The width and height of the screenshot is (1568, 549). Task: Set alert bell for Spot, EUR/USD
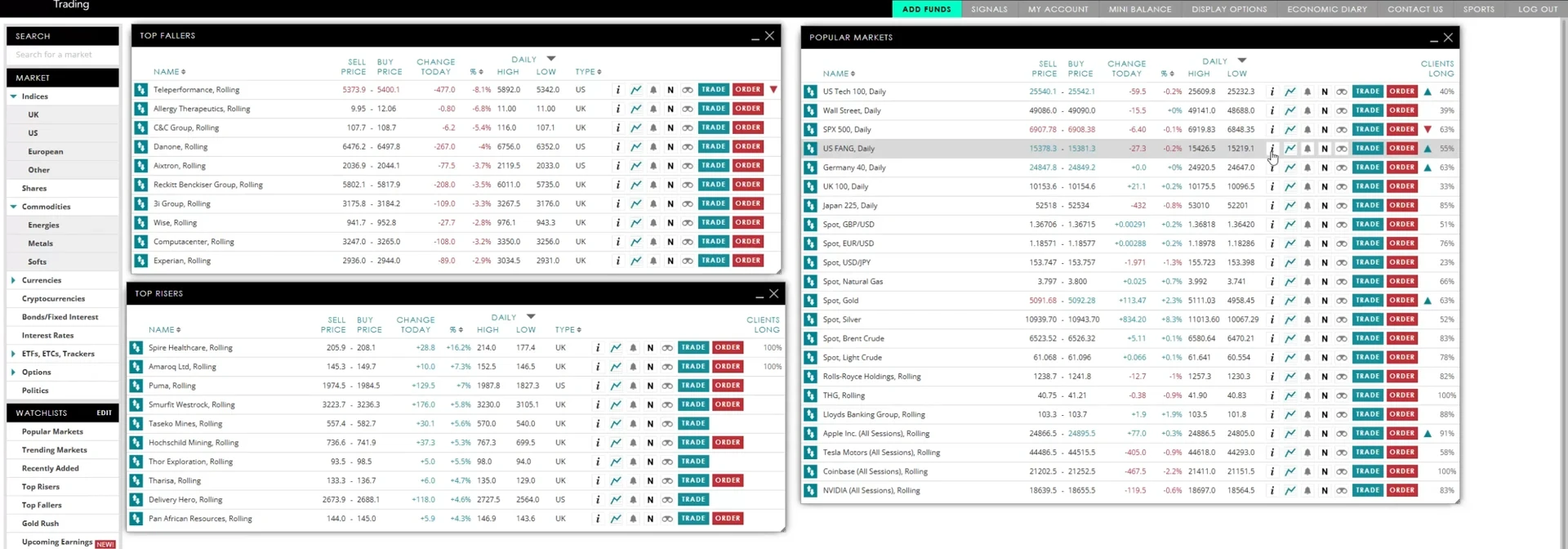1307,243
